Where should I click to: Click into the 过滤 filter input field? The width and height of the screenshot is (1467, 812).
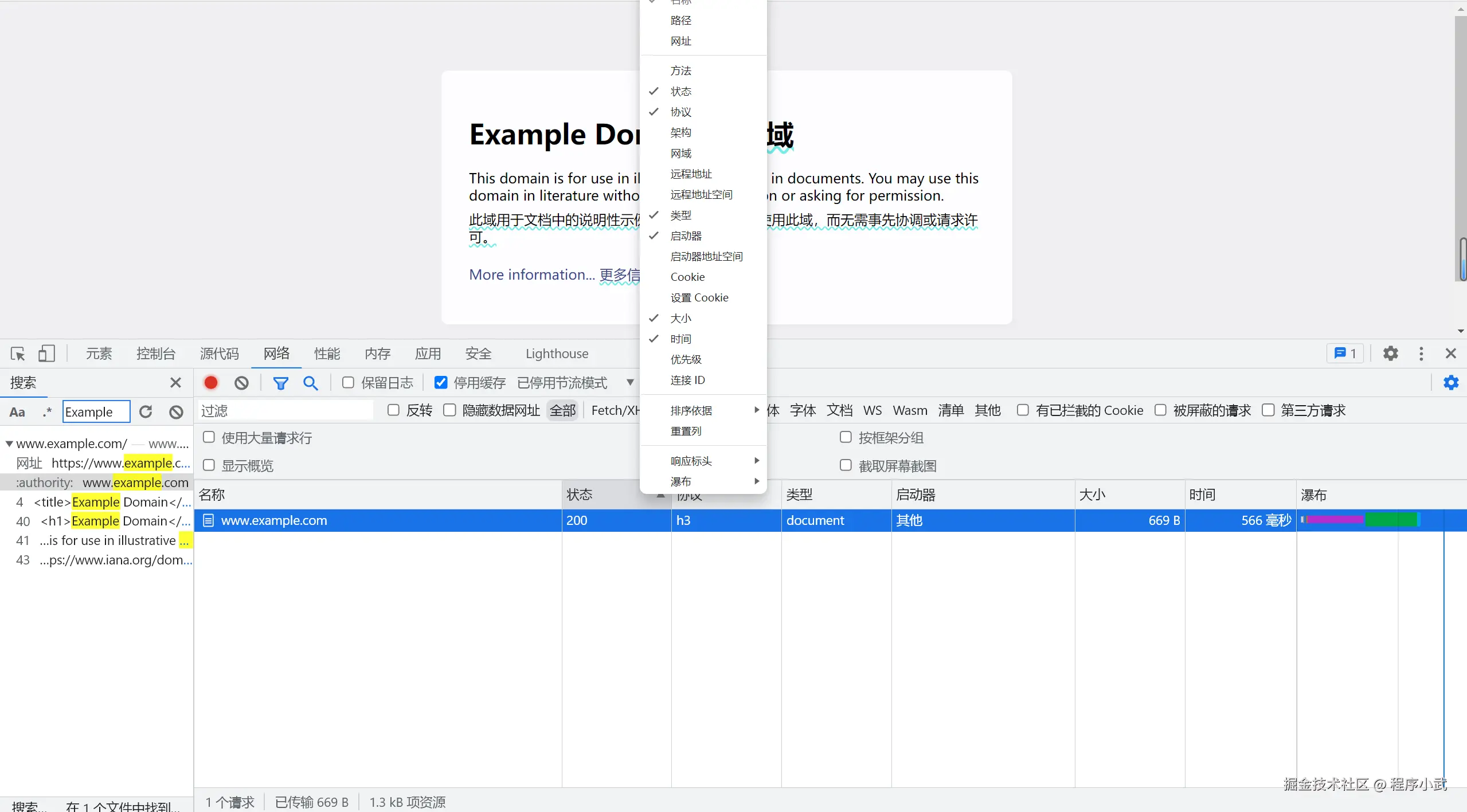pos(285,410)
